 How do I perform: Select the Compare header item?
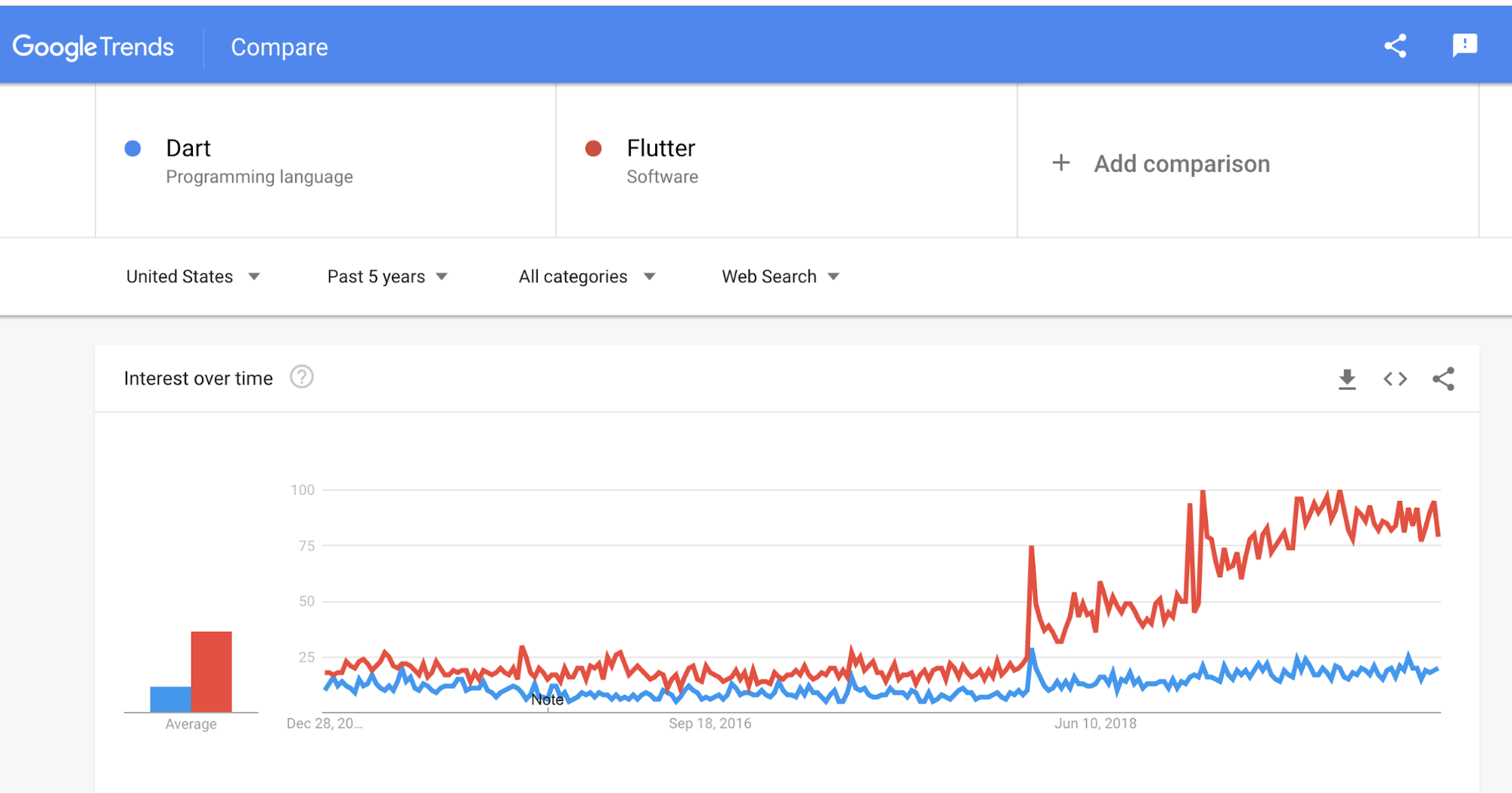[279, 47]
